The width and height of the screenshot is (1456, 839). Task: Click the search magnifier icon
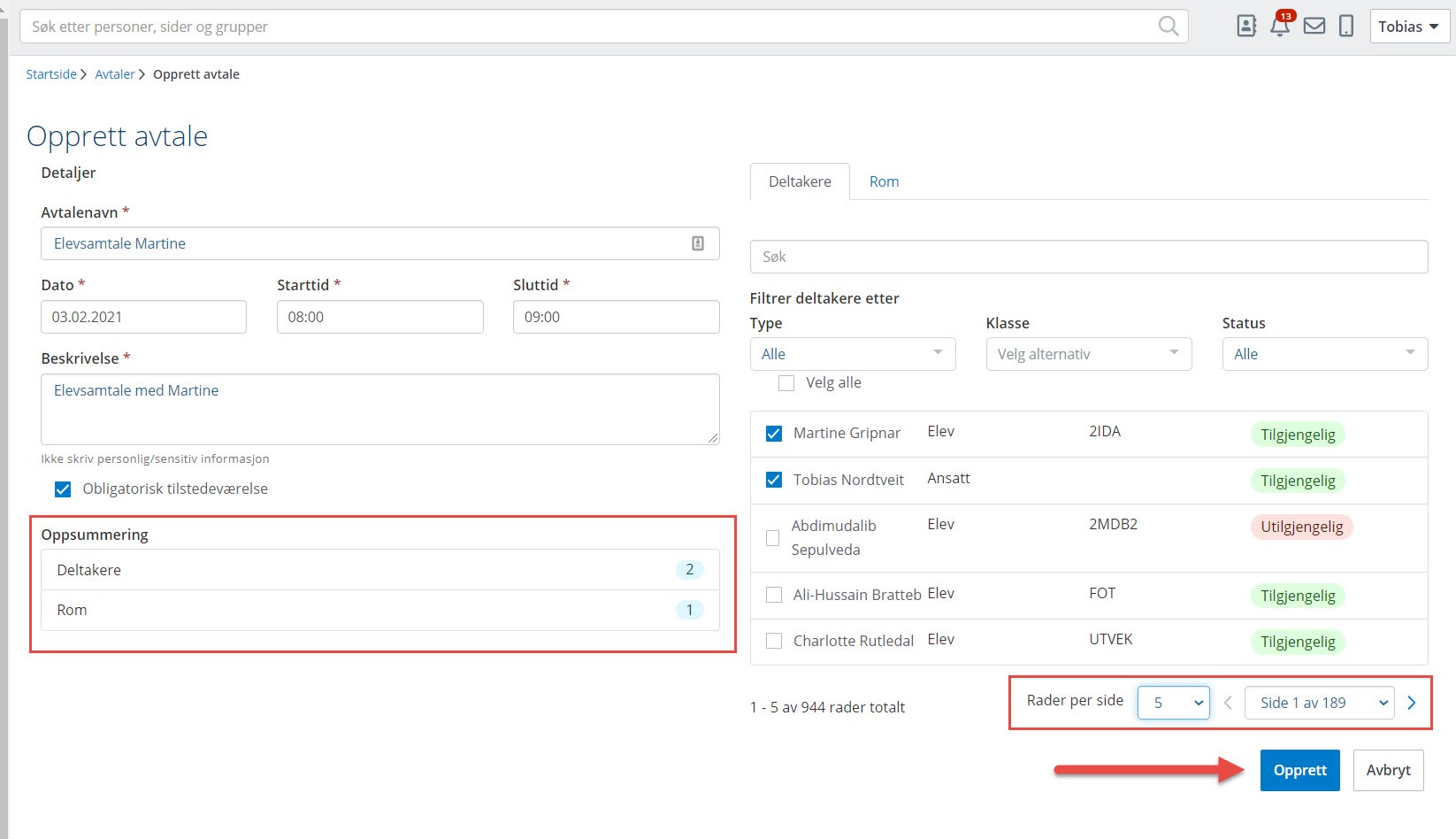(1168, 27)
